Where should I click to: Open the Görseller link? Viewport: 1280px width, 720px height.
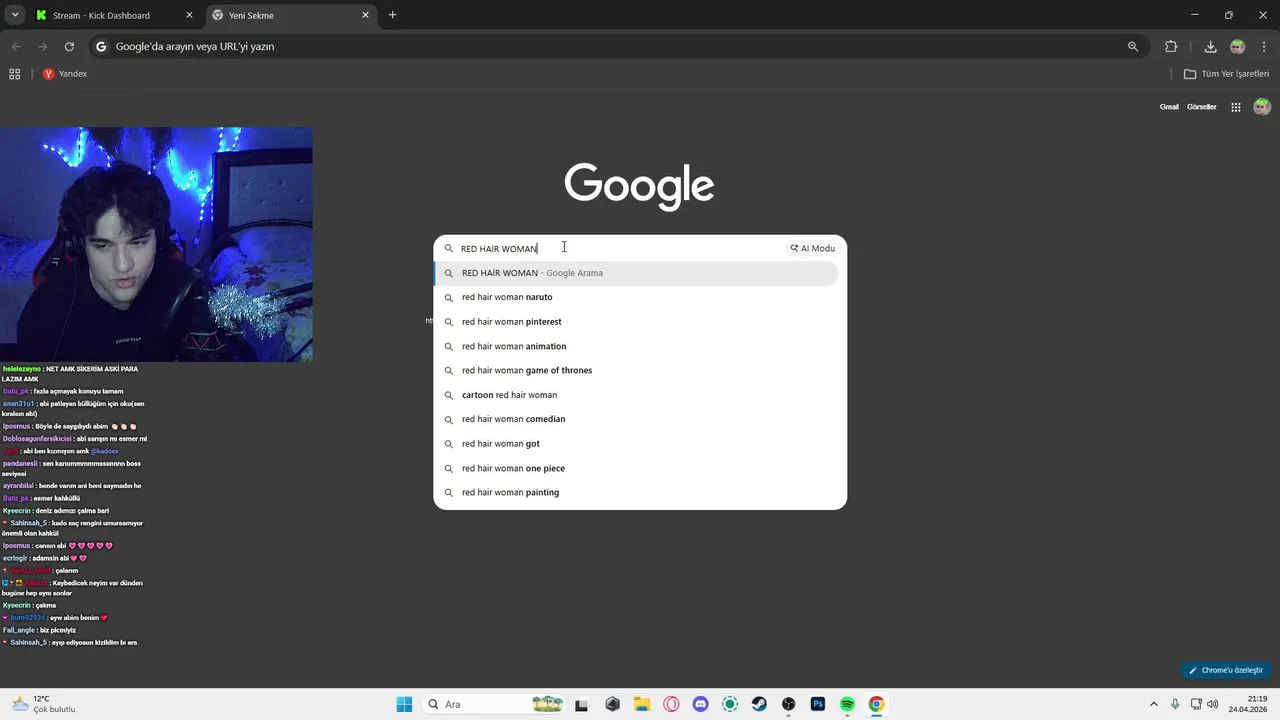pyautogui.click(x=1201, y=107)
